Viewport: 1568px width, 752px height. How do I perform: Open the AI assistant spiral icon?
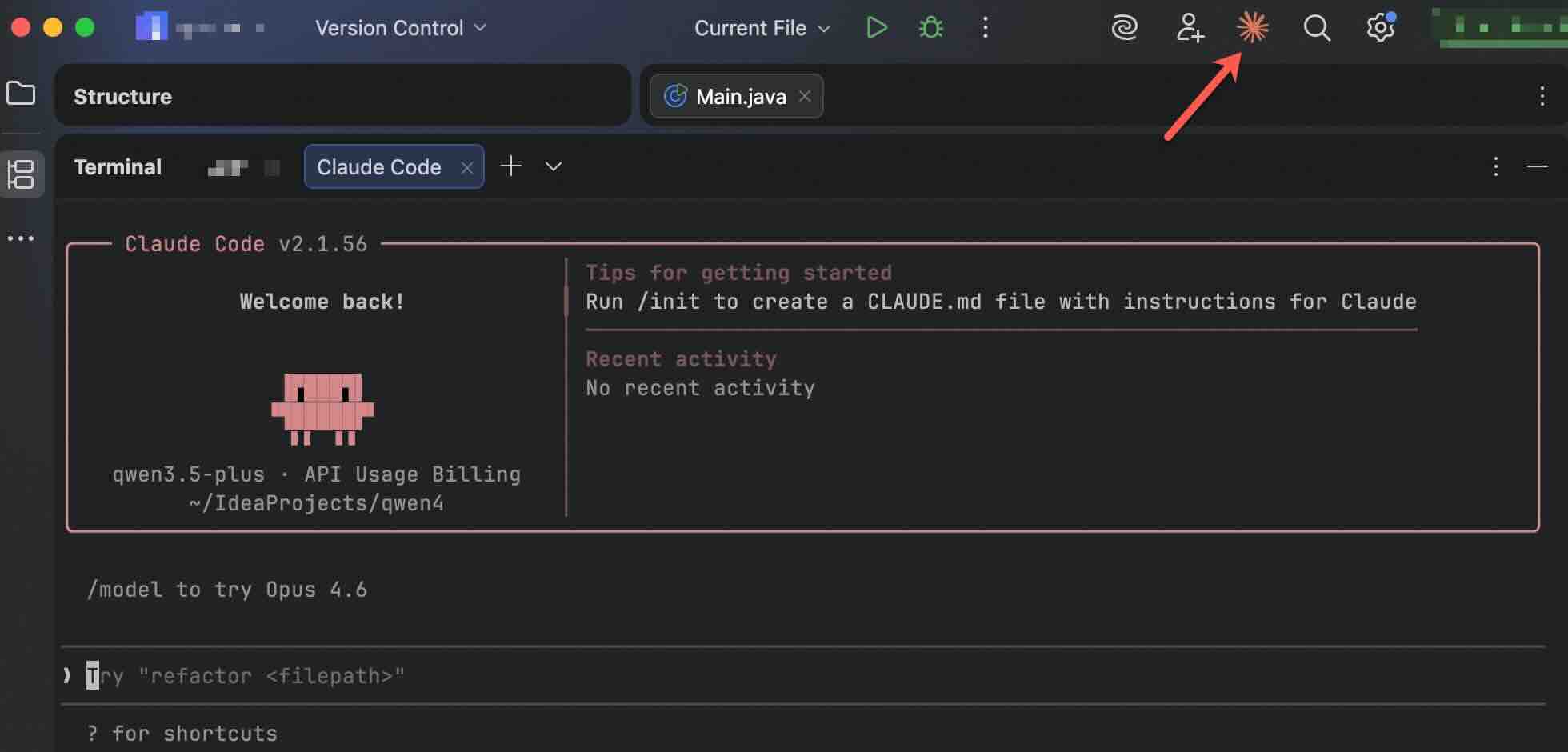pyautogui.click(x=1124, y=28)
